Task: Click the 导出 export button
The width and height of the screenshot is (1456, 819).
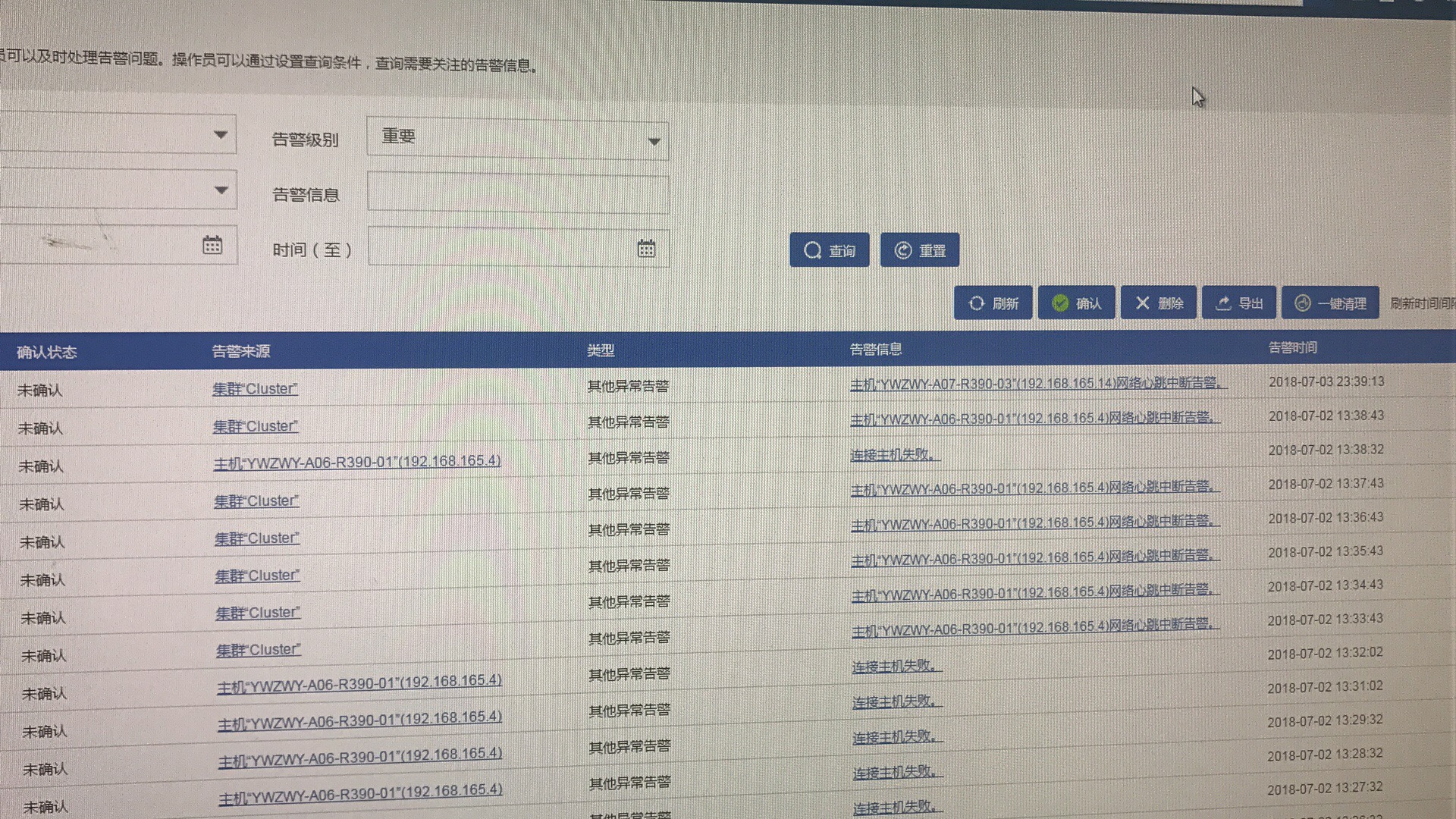Action: pyautogui.click(x=1239, y=303)
